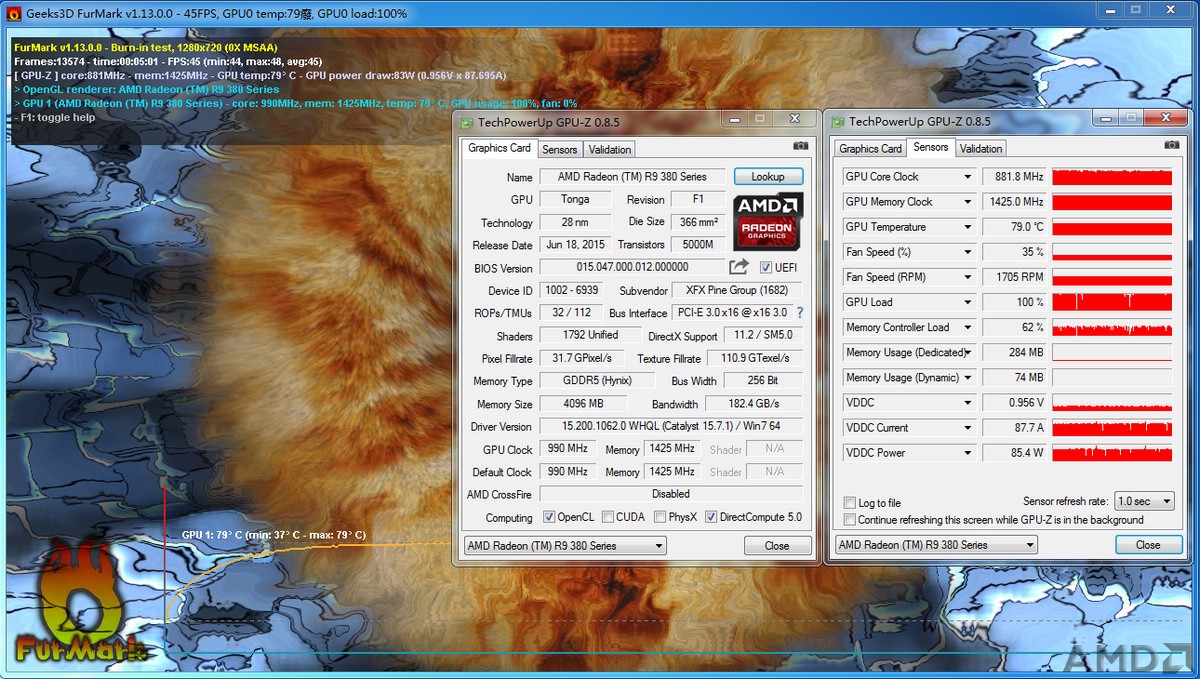Click the Name field 'AMD Radeon (TM) R9 380 Series'
Screen dimensions: 1200x679
point(632,177)
